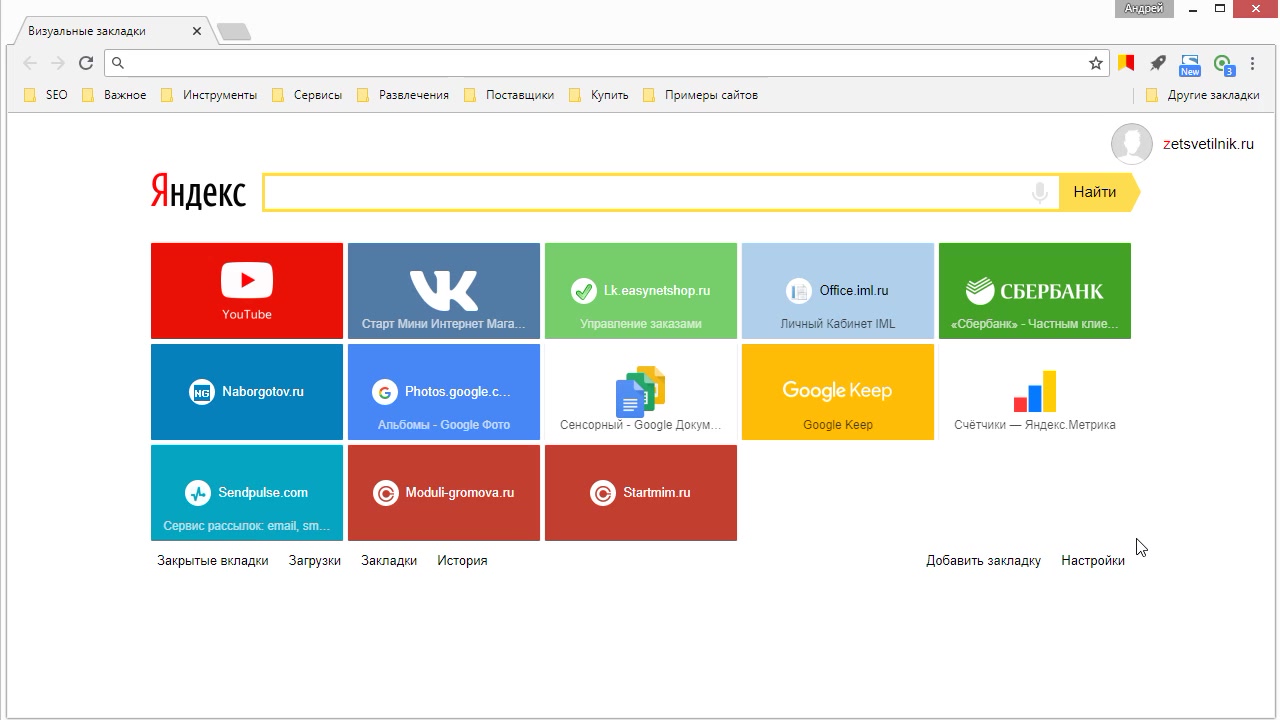Open the Яндекс.Метрика counters tile
1280x720 pixels.
coord(1035,392)
